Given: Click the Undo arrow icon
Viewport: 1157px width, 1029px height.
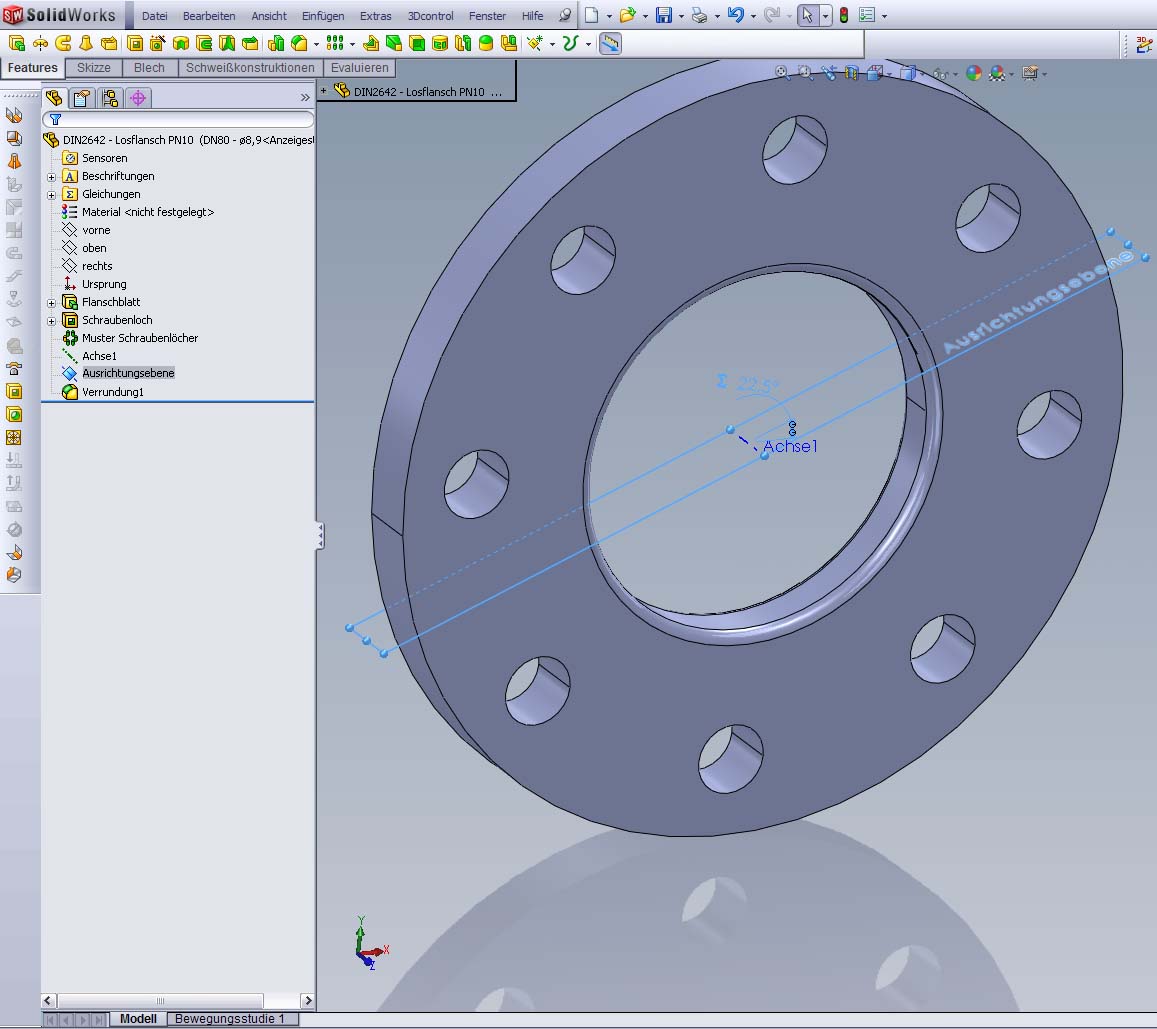Looking at the screenshot, I should (x=735, y=15).
